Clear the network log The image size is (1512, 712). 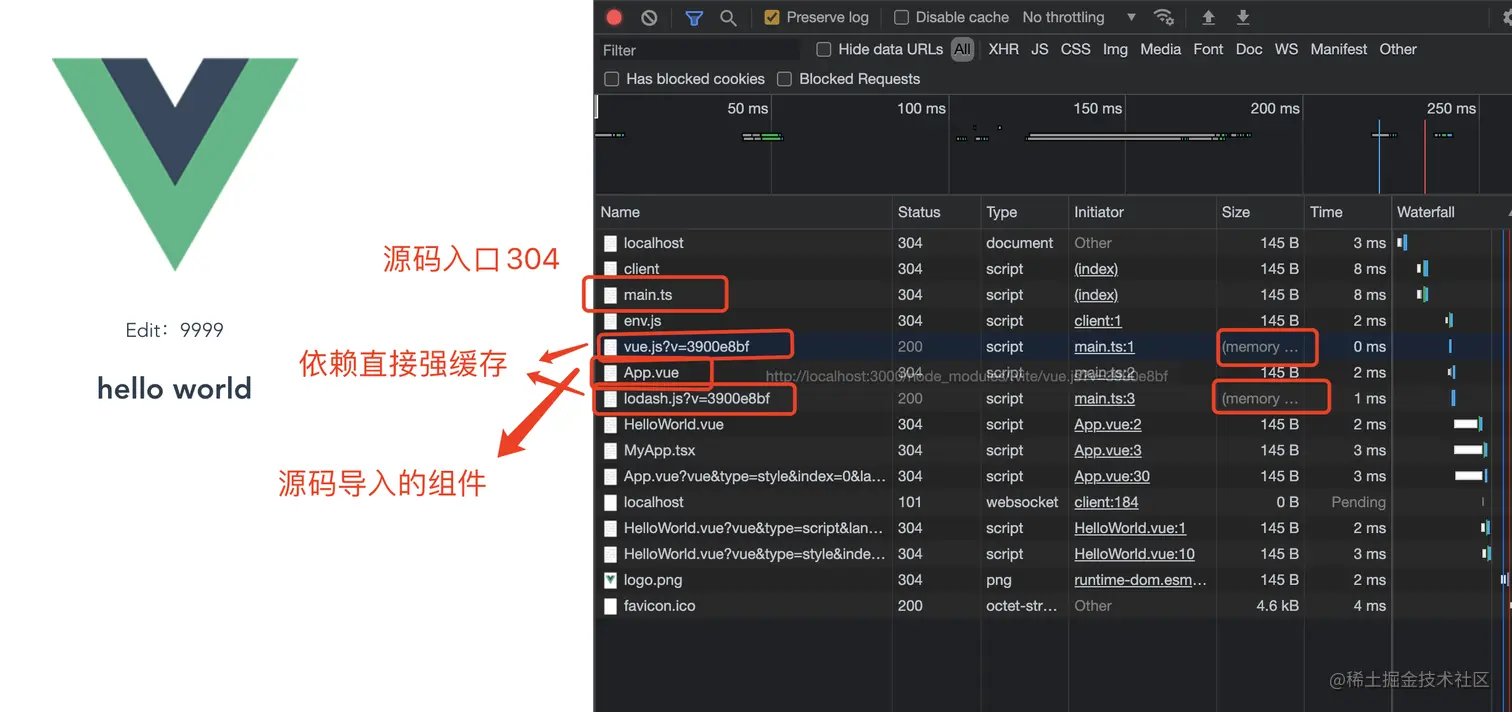[x=649, y=17]
